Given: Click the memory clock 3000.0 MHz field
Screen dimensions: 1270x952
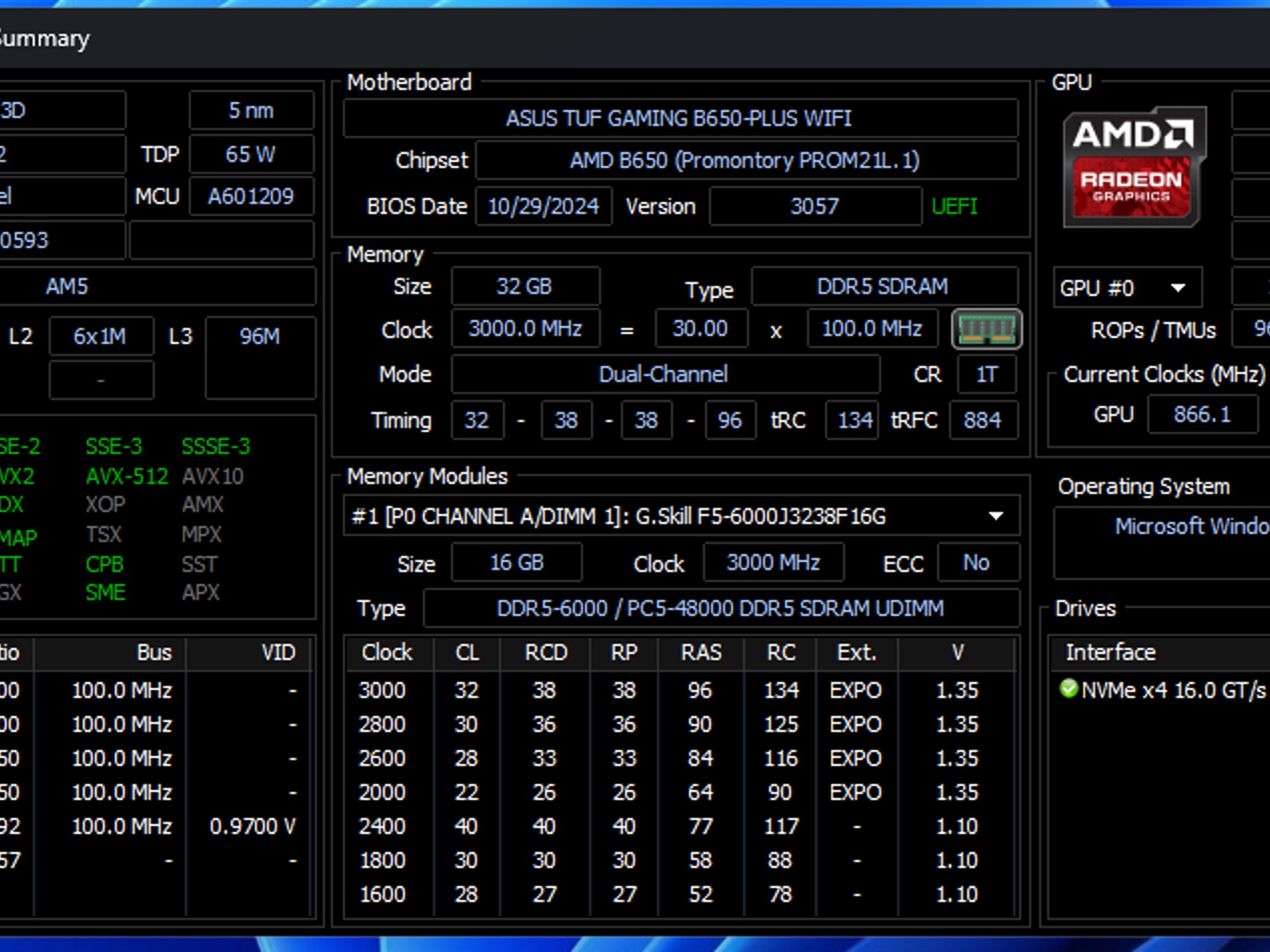Looking at the screenshot, I should pyautogui.click(x=525, y=328).
